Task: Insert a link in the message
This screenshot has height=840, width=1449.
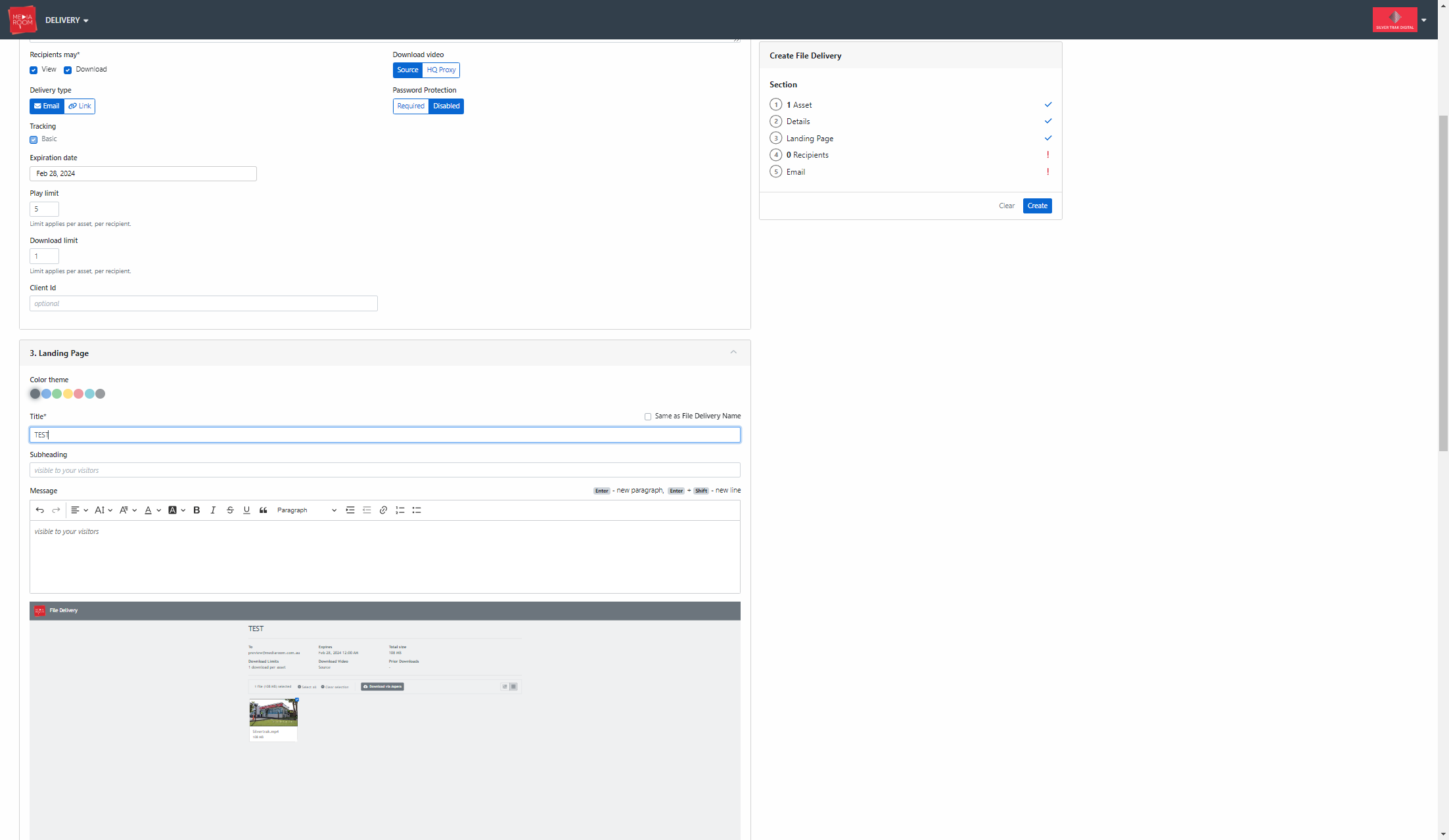Action: [383, 510]
